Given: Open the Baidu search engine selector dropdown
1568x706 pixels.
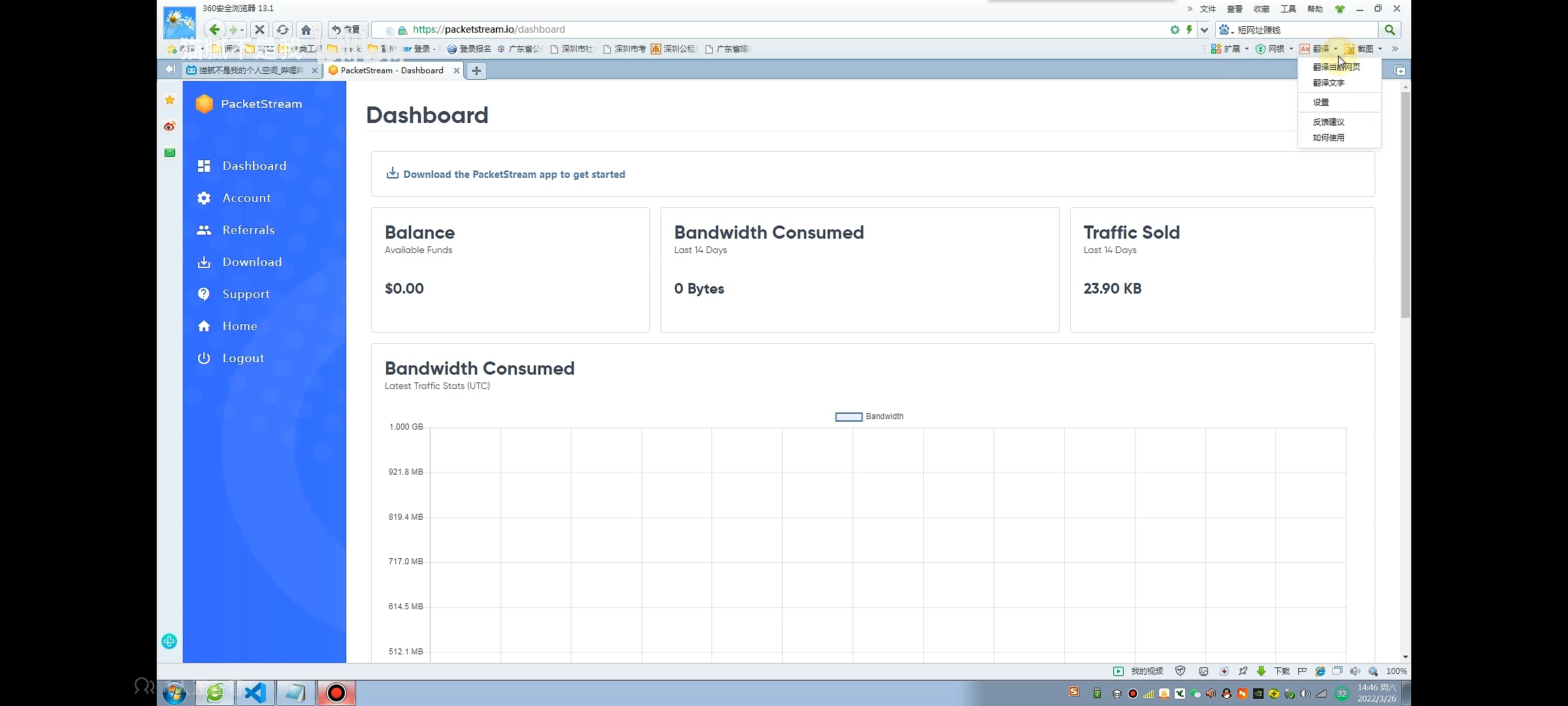Looking at the screenshot, I should [x=1226, y=30].
